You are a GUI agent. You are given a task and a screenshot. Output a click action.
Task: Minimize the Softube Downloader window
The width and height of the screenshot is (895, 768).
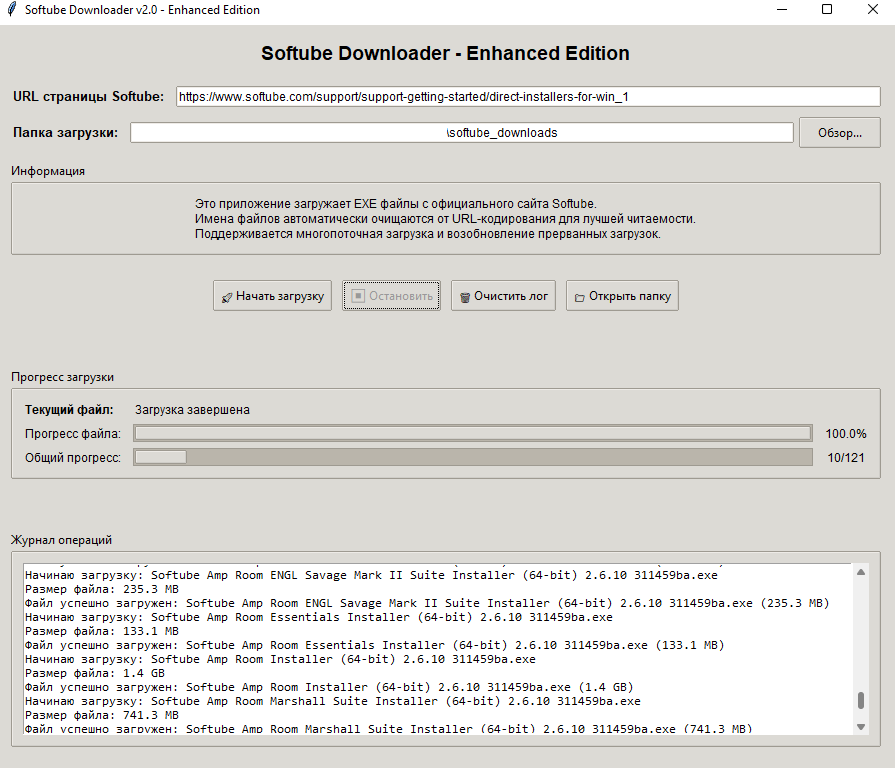coord(782,10)
